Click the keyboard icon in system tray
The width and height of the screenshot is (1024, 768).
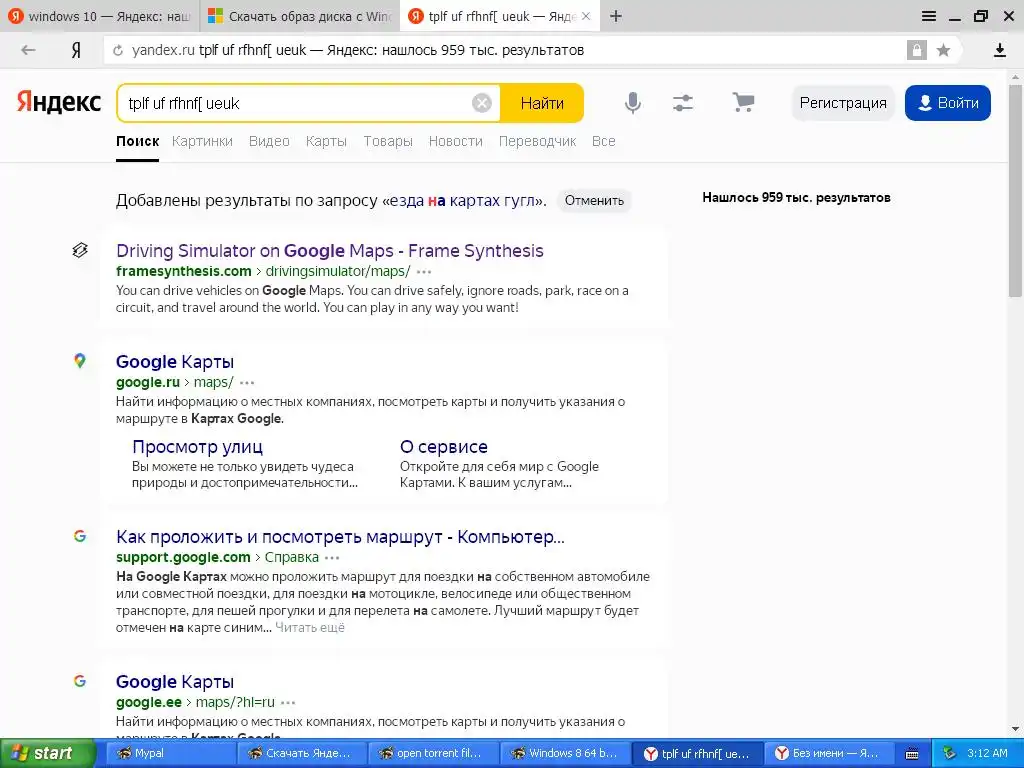pos(912,754)
